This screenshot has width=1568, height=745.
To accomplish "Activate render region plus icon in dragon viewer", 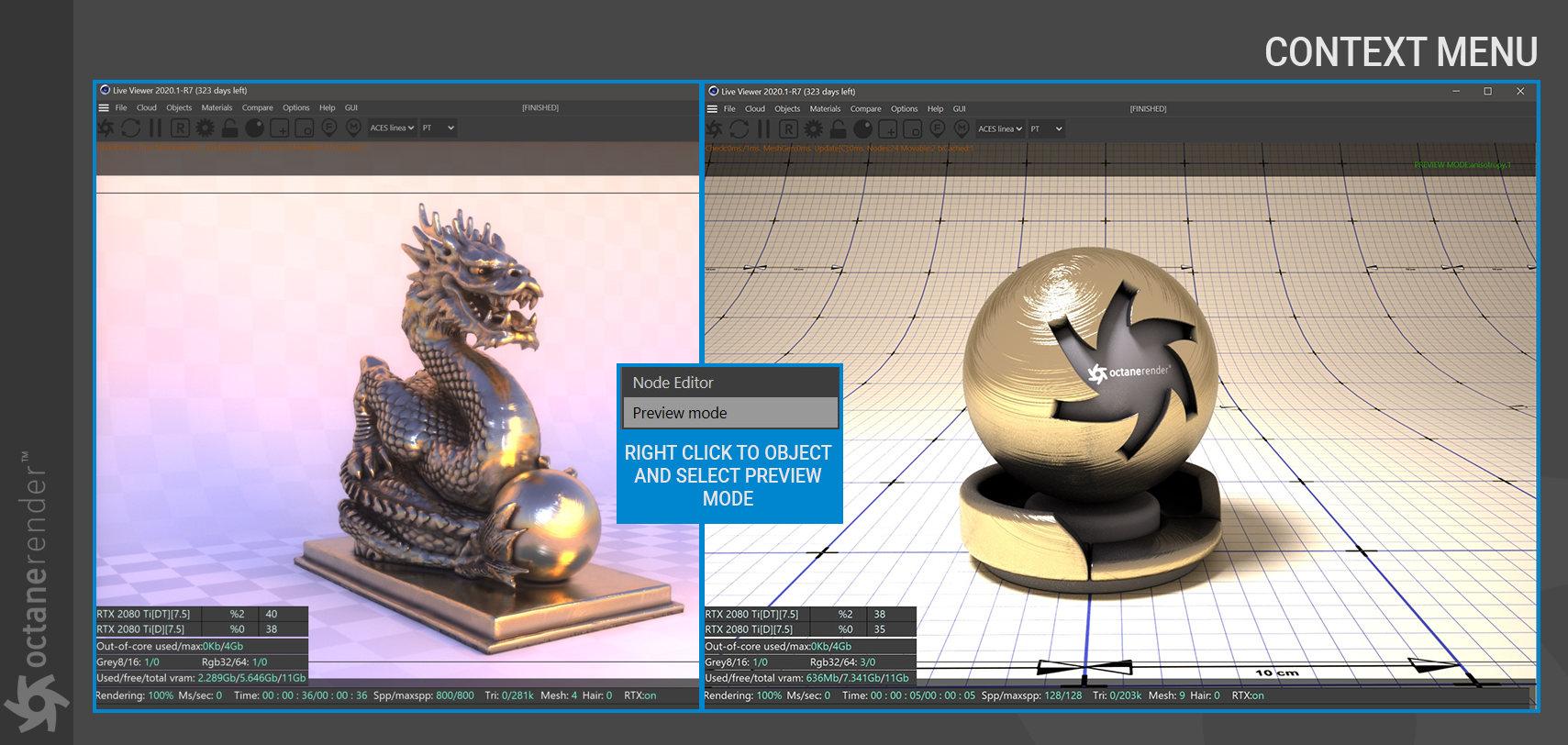I will tap(279, 128).
